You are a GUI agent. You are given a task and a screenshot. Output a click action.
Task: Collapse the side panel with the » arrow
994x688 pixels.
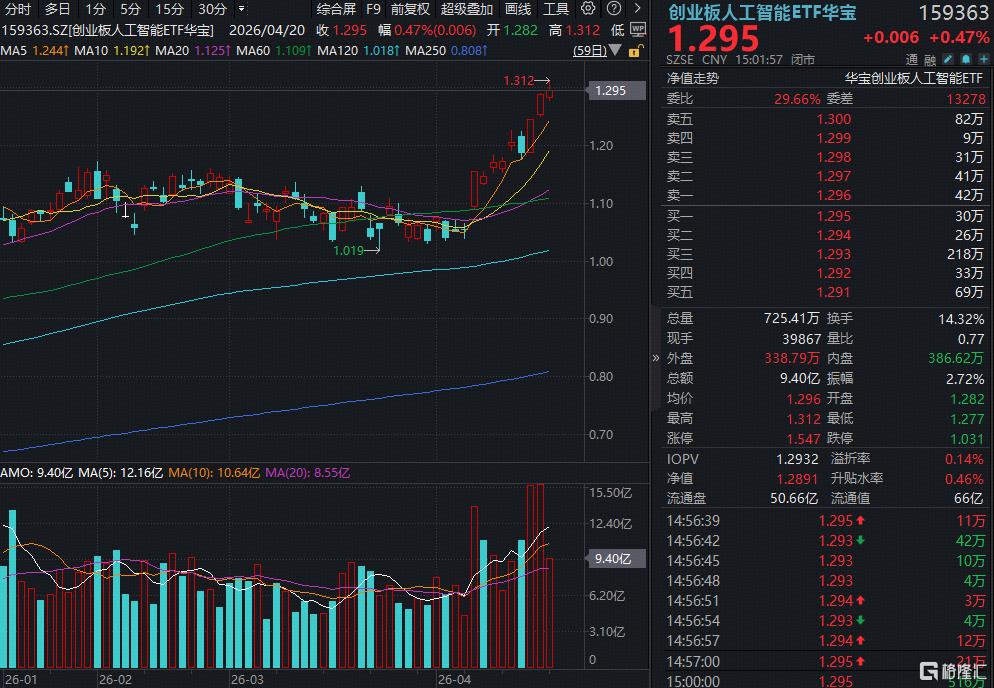coord(655,358)
